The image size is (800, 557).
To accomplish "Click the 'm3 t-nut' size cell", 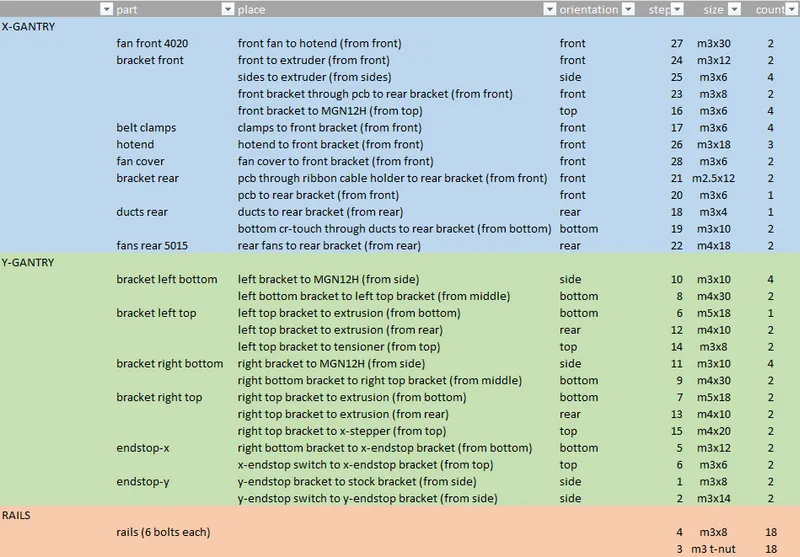I will (713, 549).
